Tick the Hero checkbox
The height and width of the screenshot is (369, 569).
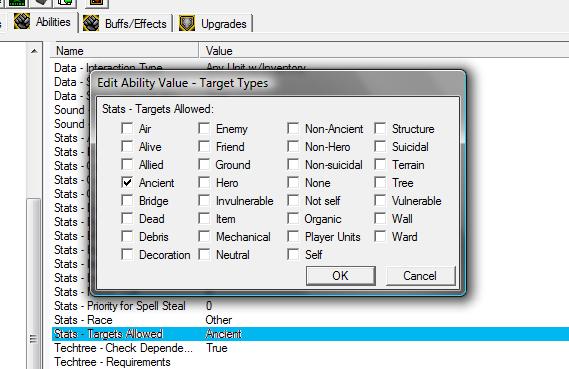point(204,182)
